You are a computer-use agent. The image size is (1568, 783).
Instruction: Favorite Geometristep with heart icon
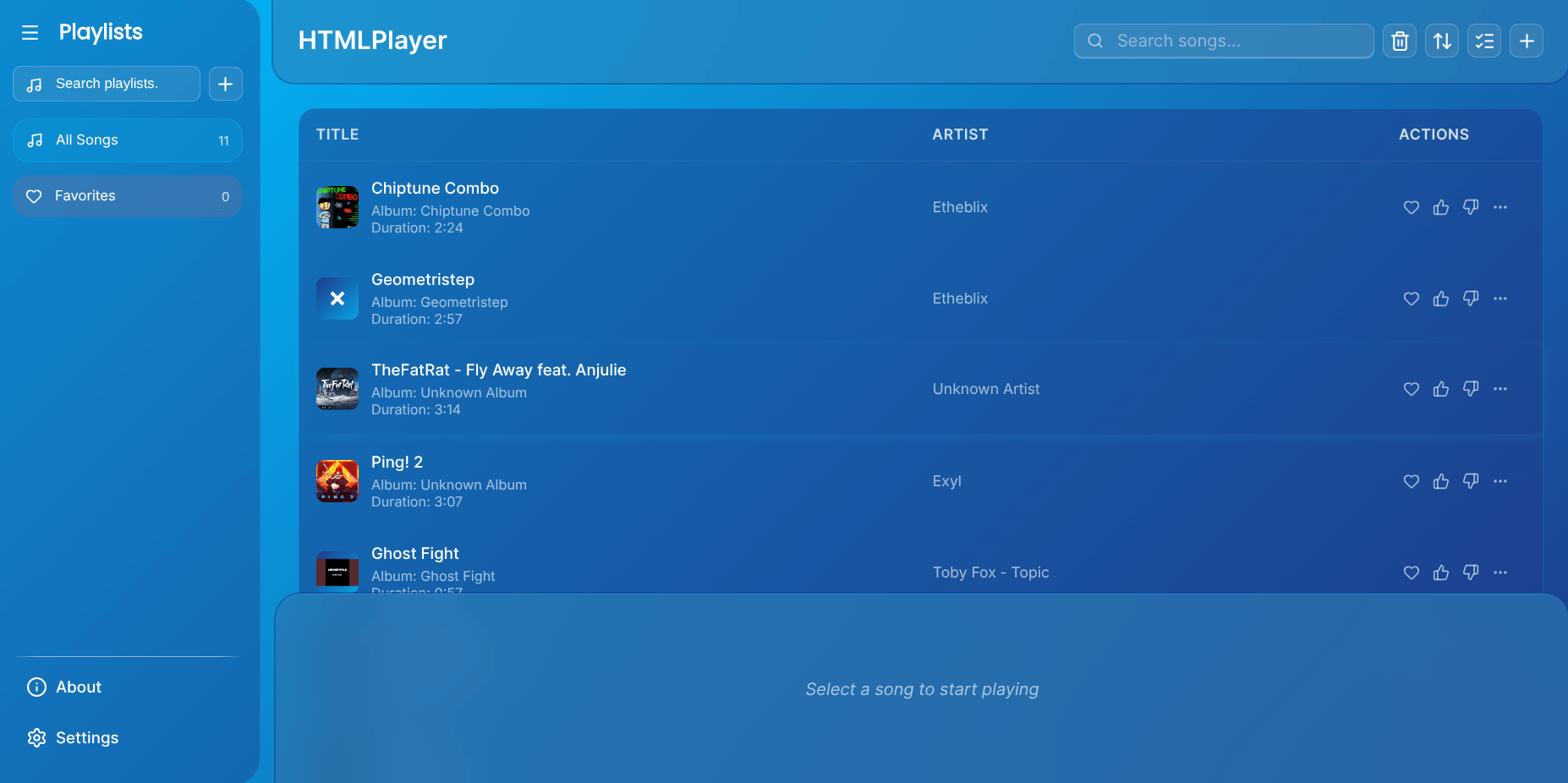point(1412,298)
